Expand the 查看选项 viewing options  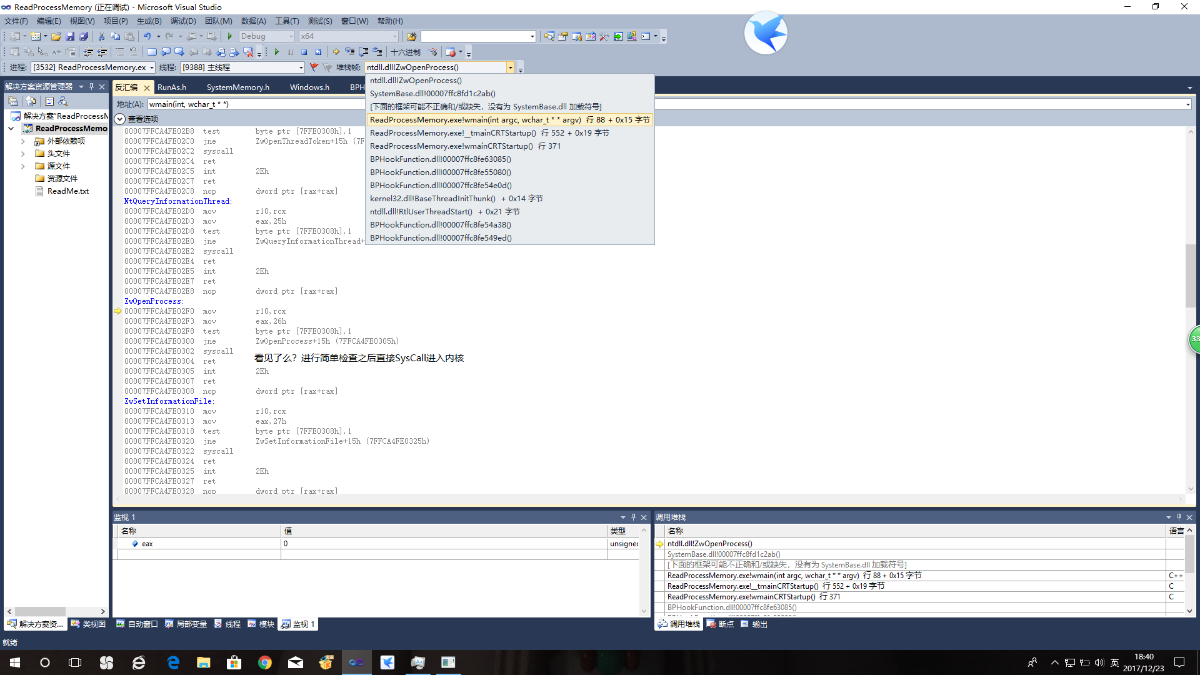pyautogui.click(x=120, y=119)
